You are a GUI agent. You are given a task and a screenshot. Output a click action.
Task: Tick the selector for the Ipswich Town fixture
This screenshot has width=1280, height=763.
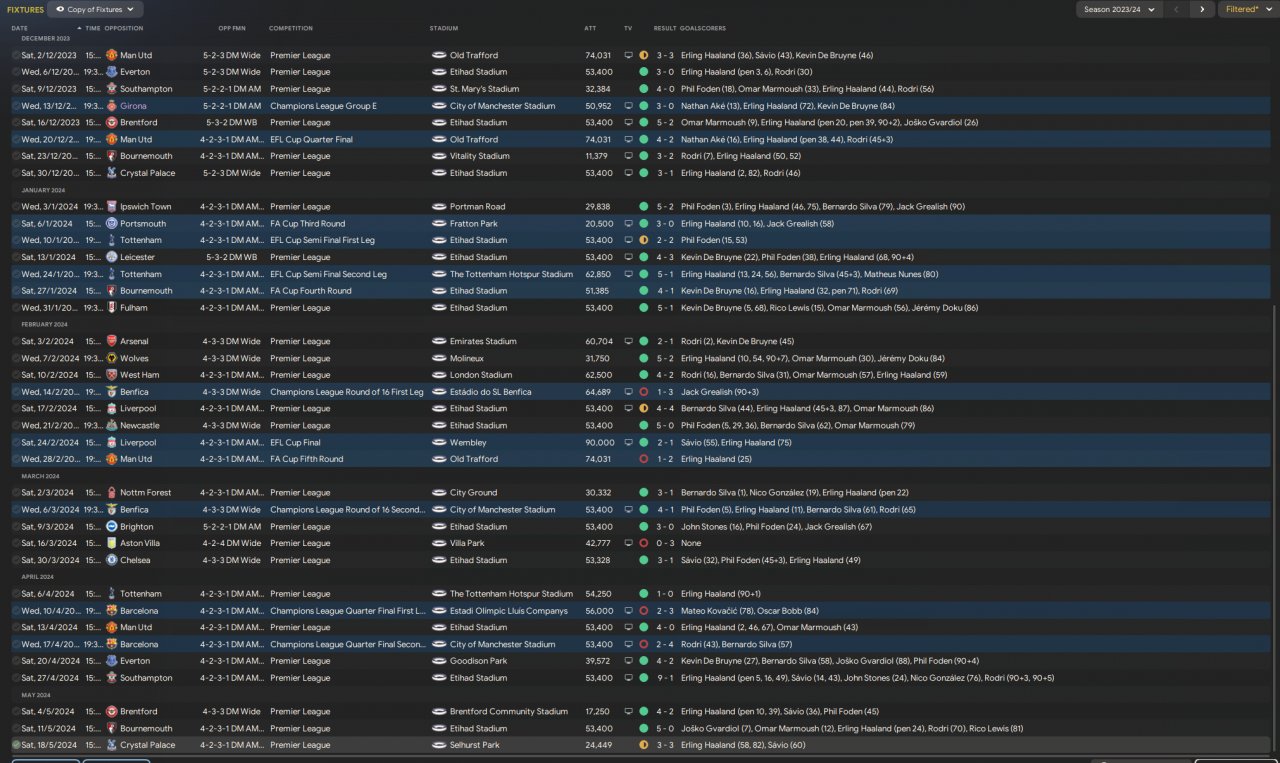tap(16, 207)
